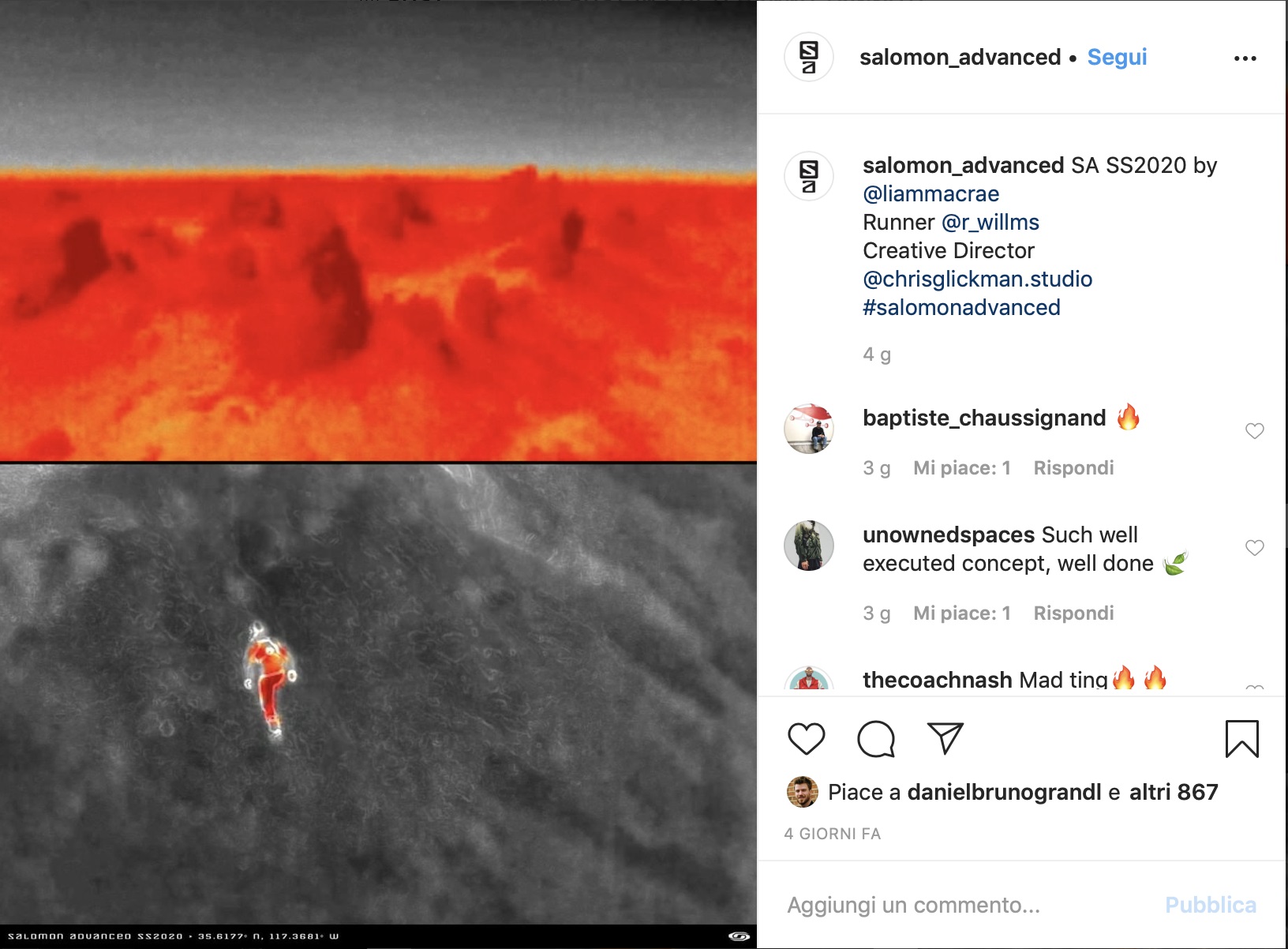Share the post via paper plane icon

pyautogui.click(x=945, y=737)
